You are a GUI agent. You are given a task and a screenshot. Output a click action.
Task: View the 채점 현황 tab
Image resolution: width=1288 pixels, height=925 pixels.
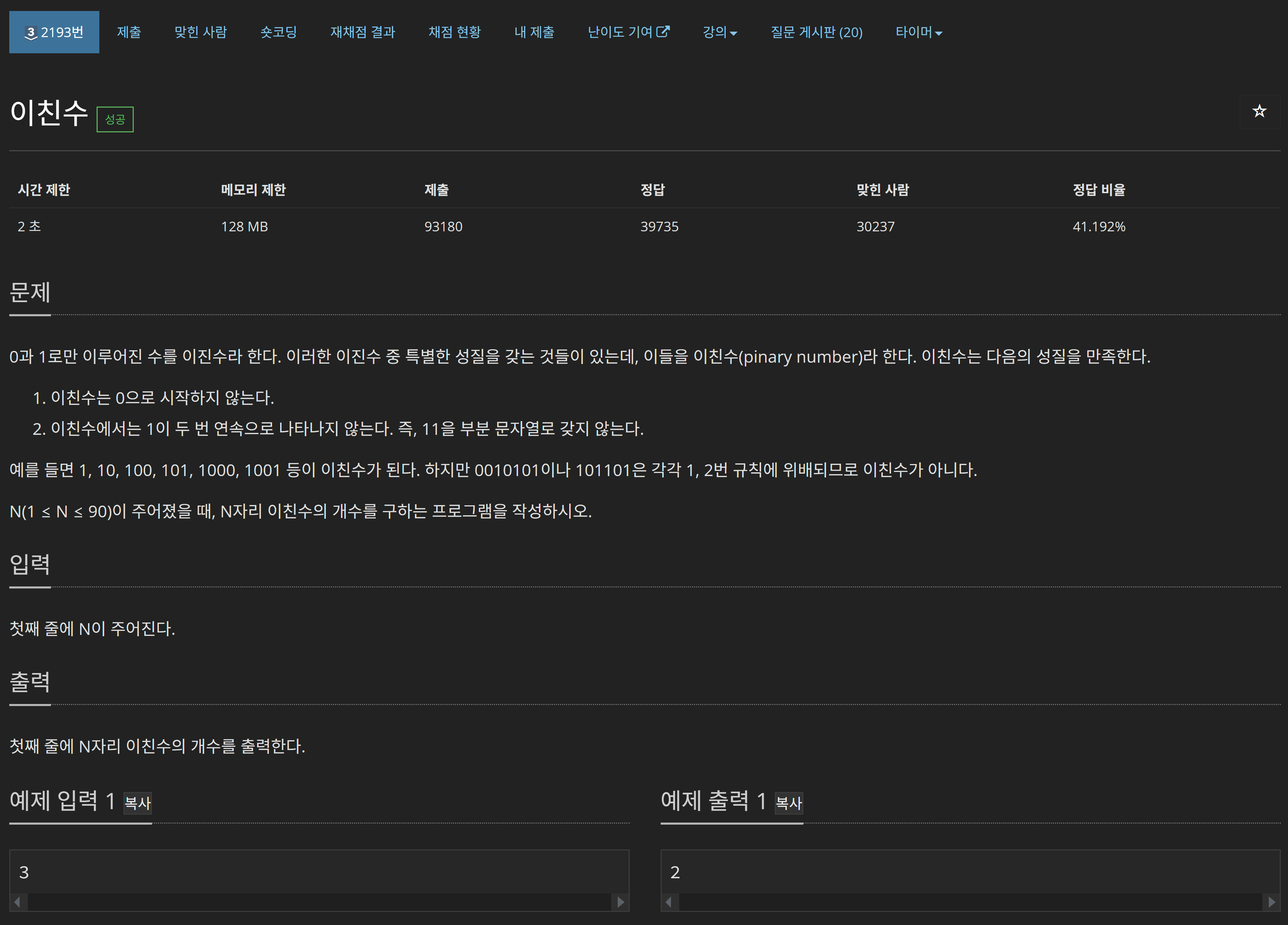(454, 32)
